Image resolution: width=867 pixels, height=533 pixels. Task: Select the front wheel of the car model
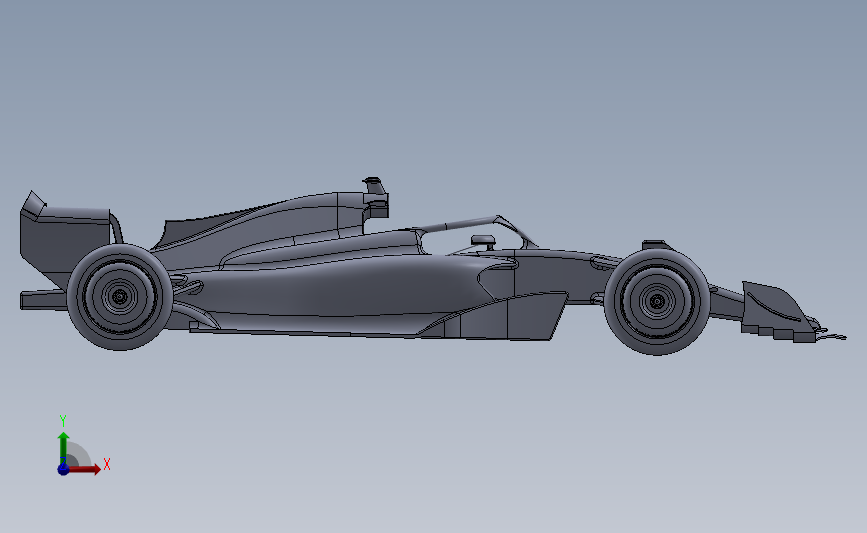[657, 302]
